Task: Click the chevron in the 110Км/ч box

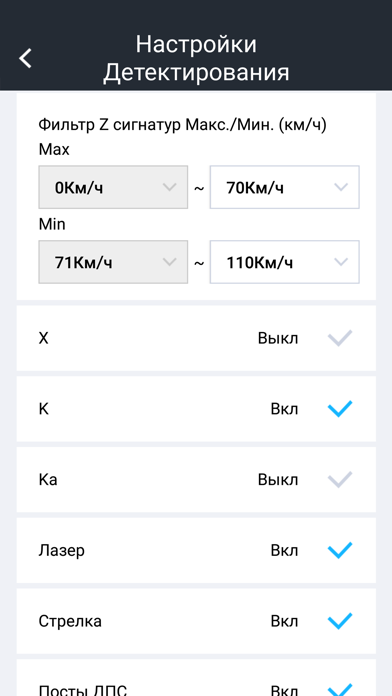Action: [x=341, y=262]
